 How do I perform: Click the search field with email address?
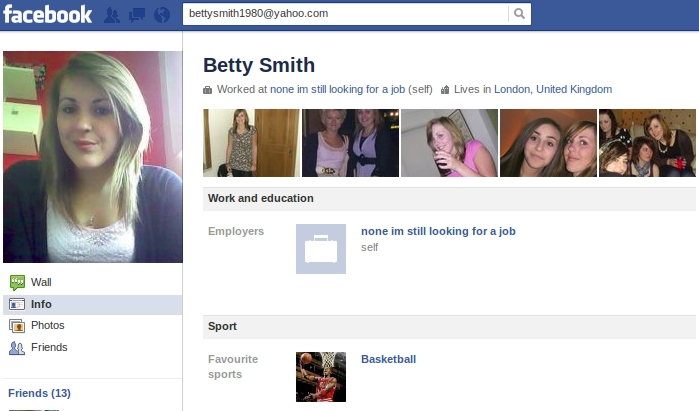click(x=345, y=14)
